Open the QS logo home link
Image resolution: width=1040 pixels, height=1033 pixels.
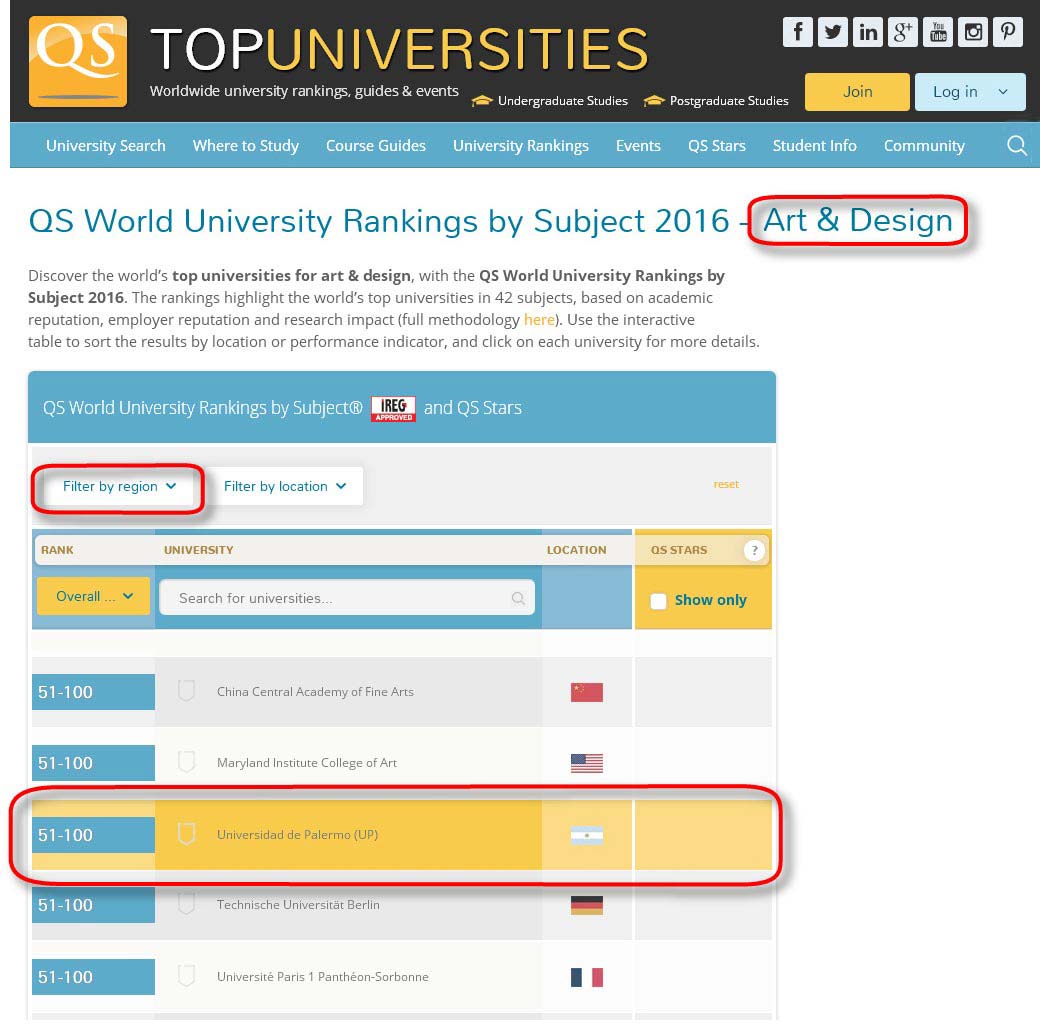point(78,61)
